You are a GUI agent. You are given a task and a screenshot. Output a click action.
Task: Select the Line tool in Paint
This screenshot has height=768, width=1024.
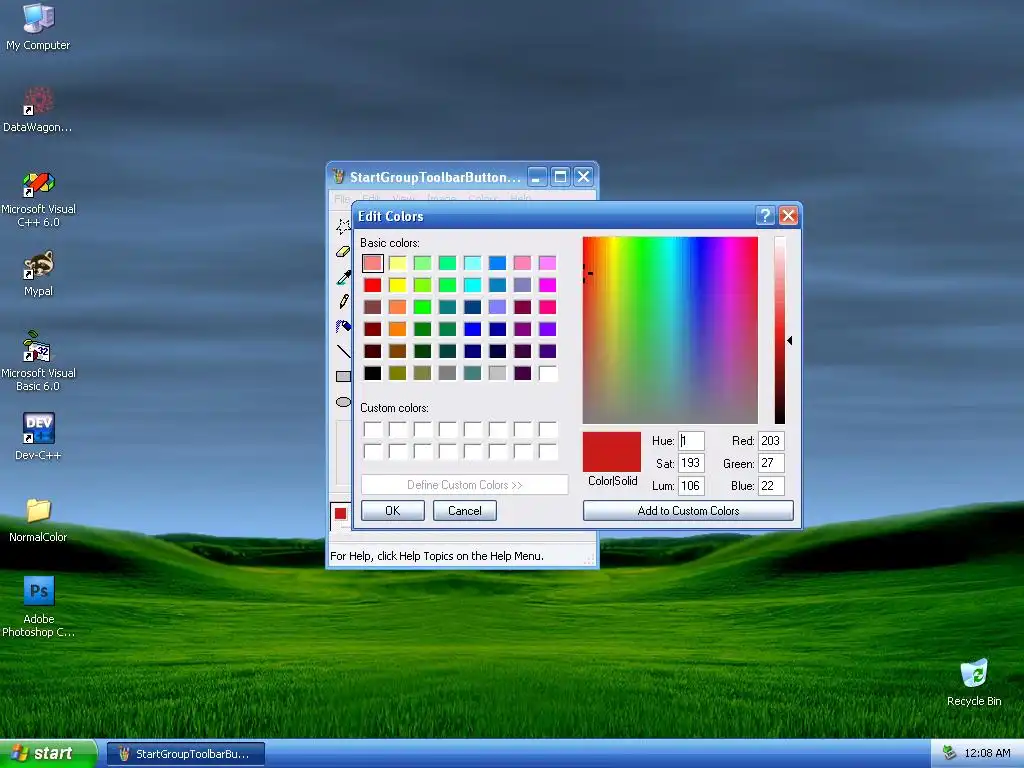[x=343, y=351]
